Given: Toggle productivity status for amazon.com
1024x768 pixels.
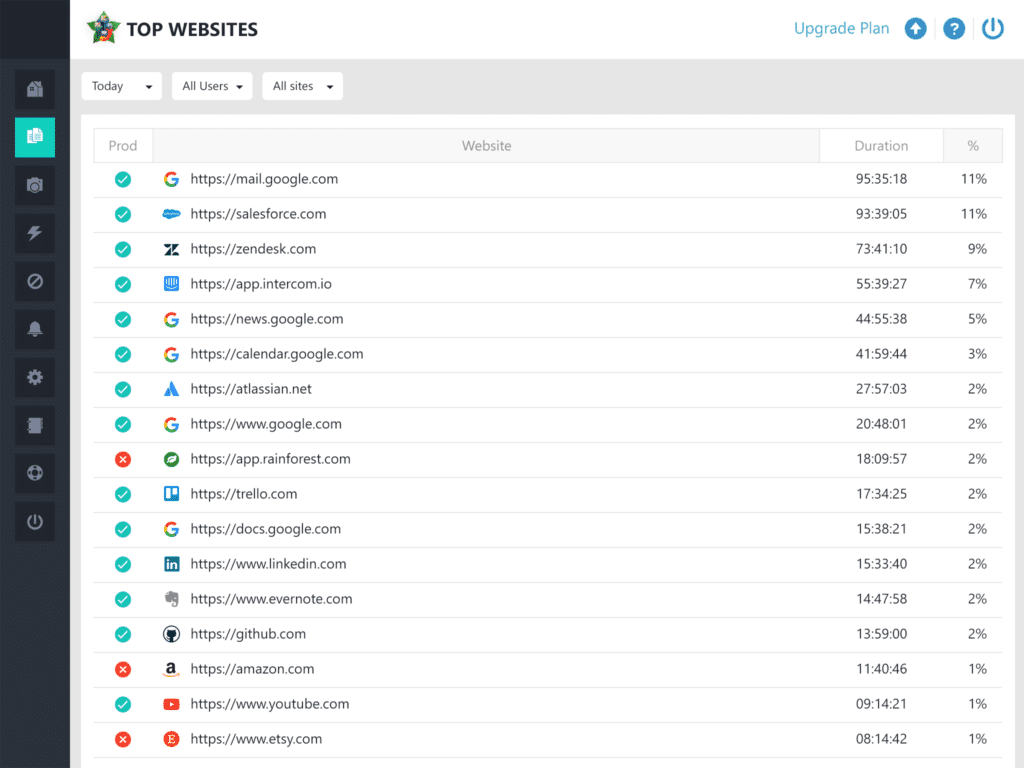Looking at the screenshot, I should pyautogui.click(x=123, y=669).
